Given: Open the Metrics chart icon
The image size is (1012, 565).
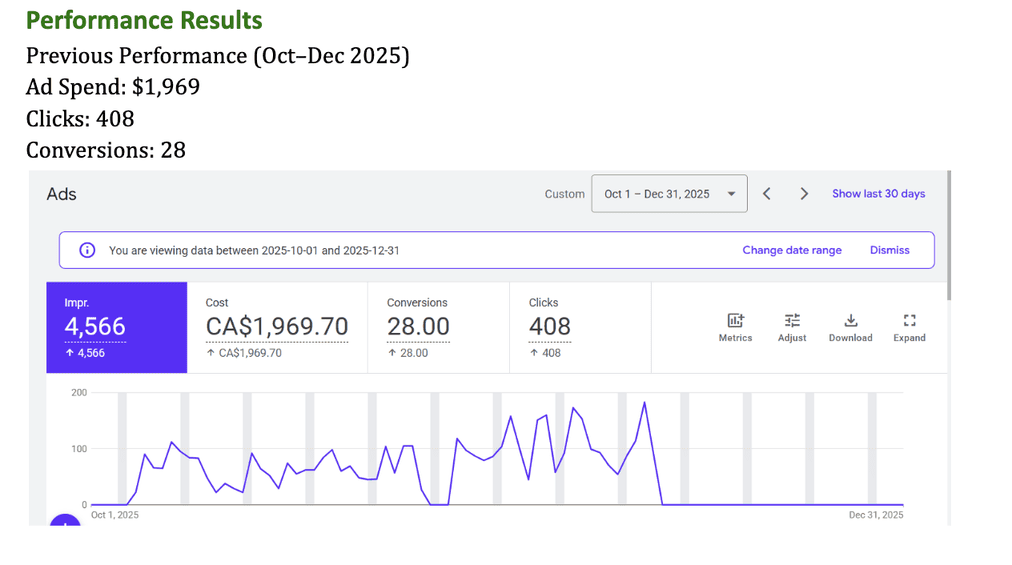Looking at the screenshot, I should click(x=735, y=320).
